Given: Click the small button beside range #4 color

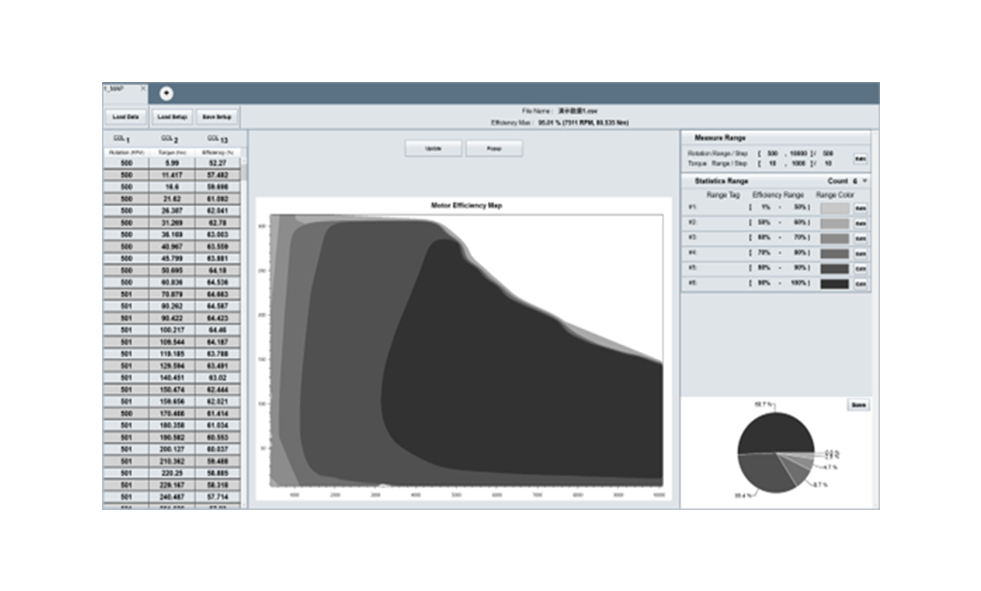Looking at the screenshot, I should [860, 254].
